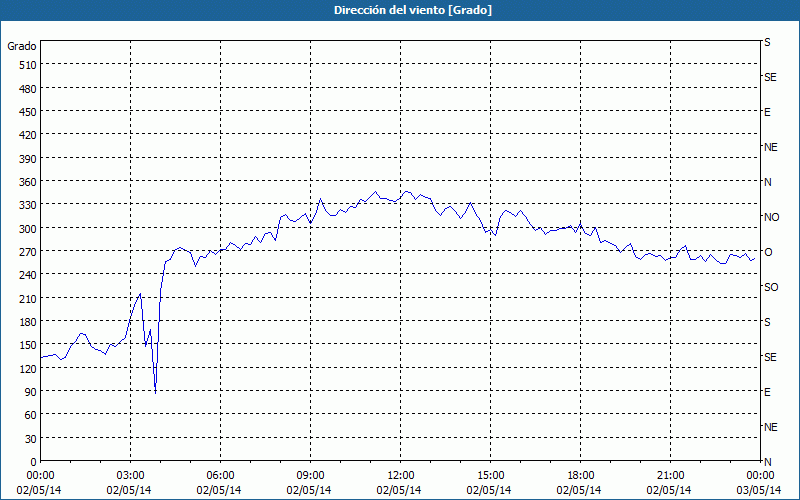Viewport: 800px width, 500px height.
Task: Pick the 330 degree axis label
Action: [x=29, y=205]
